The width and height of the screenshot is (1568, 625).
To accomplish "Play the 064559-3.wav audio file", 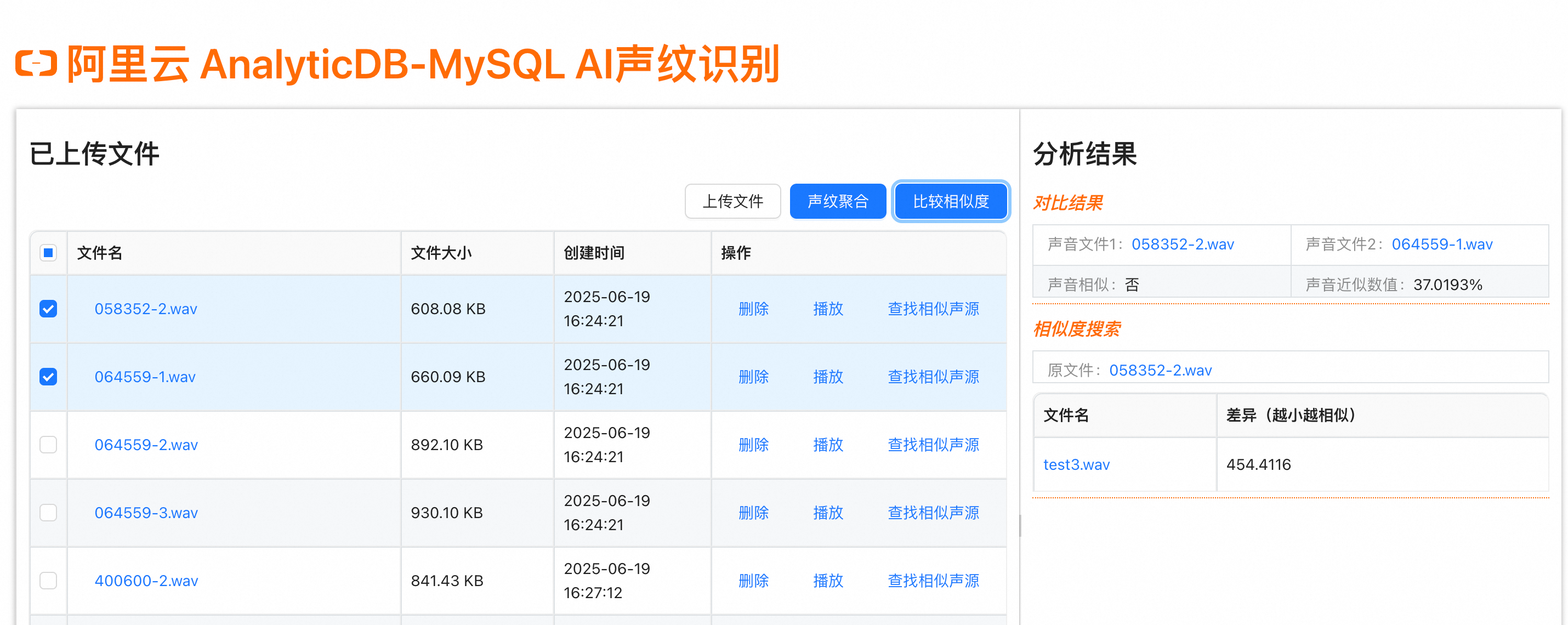I will 828,513.
